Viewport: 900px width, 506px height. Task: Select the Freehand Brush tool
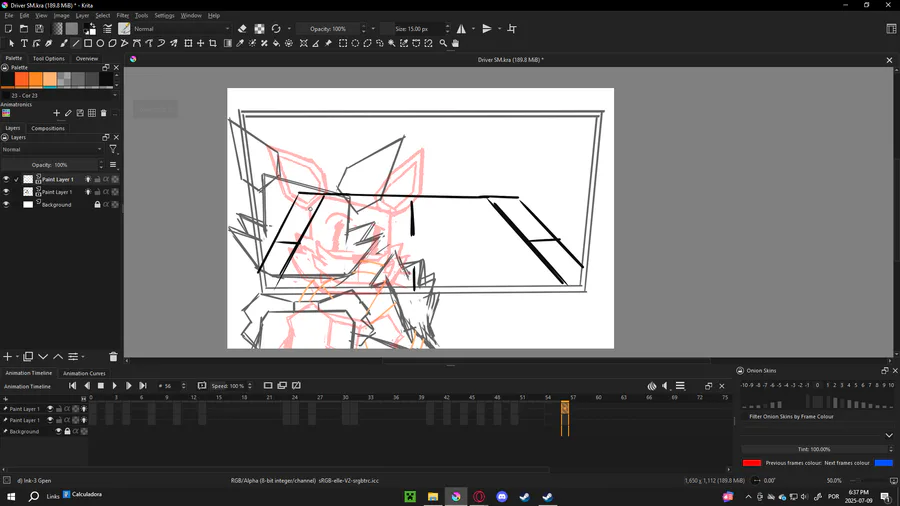click(x=64, y=43)
